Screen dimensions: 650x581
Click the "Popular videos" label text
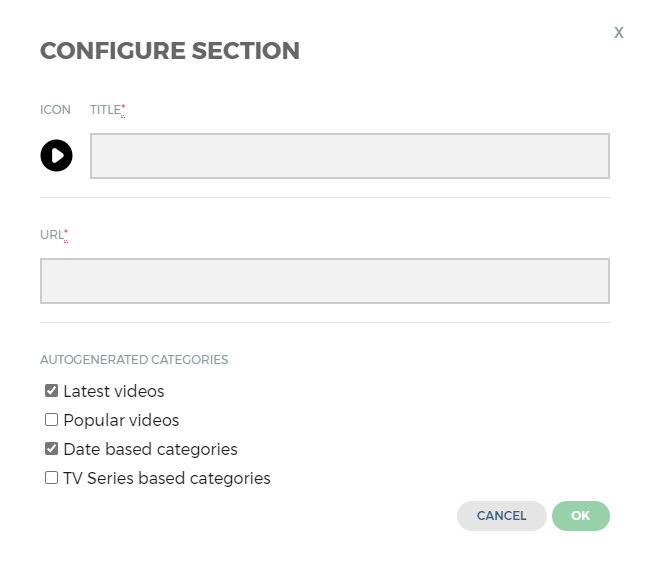point(121,421)
